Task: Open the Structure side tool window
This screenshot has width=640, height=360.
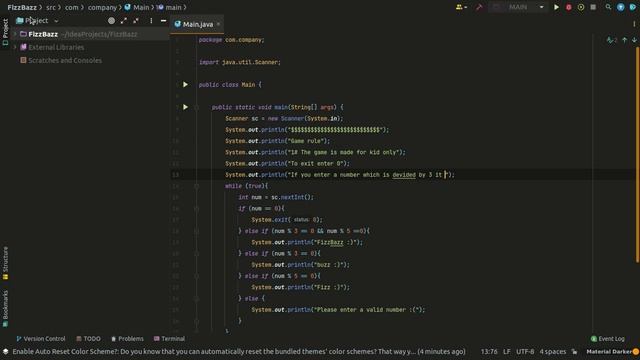Action: 5,263
